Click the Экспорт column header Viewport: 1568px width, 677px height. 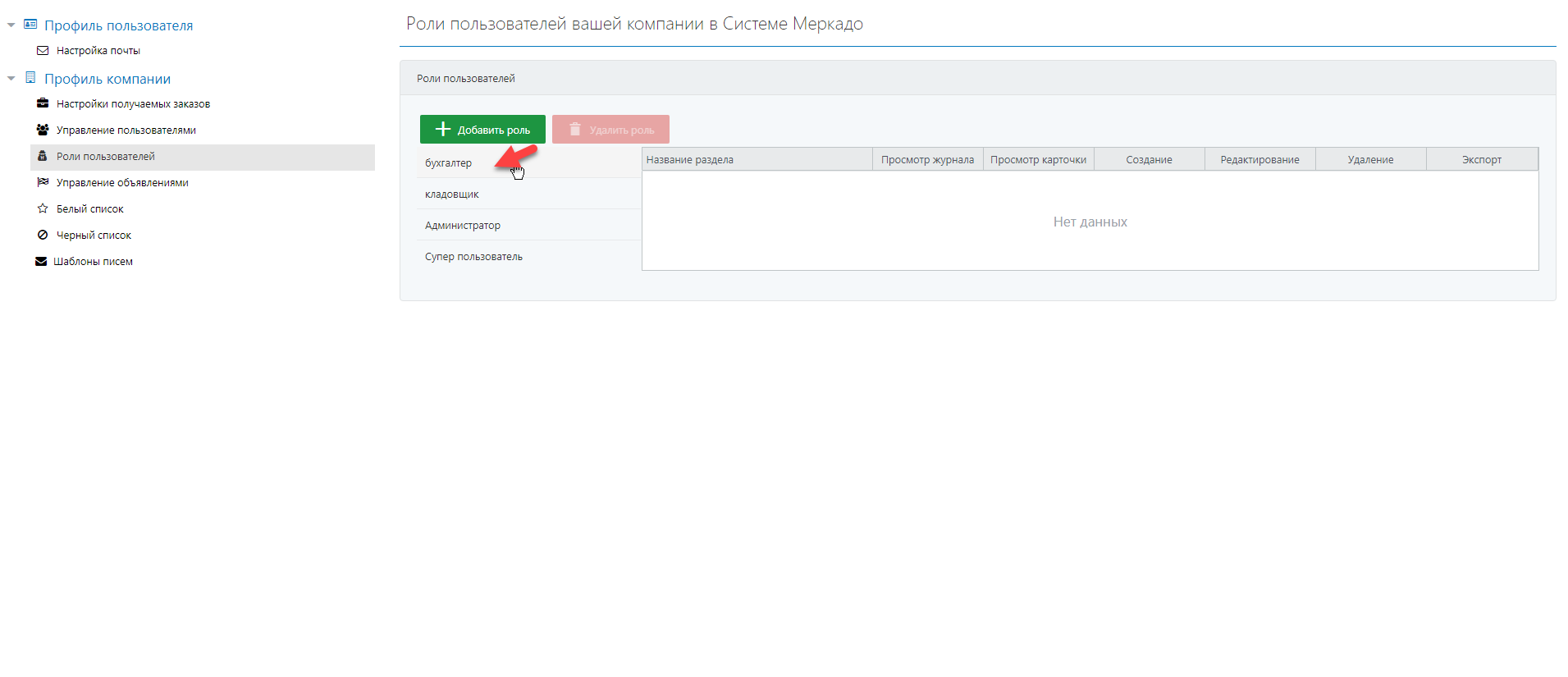point(1481,160)
